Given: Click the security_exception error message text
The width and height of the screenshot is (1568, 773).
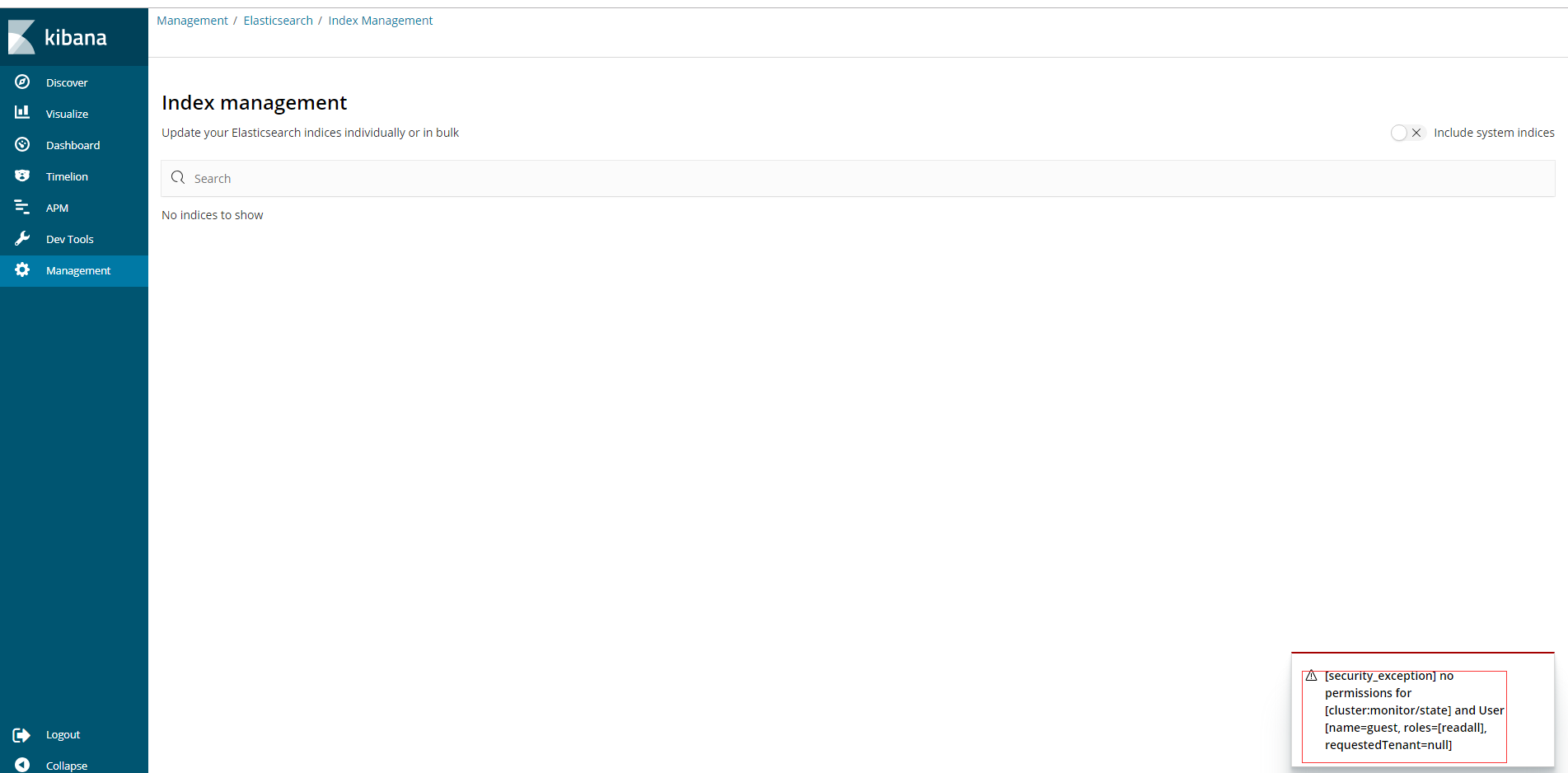Looking at the screenshot, I should point(1414,710).
